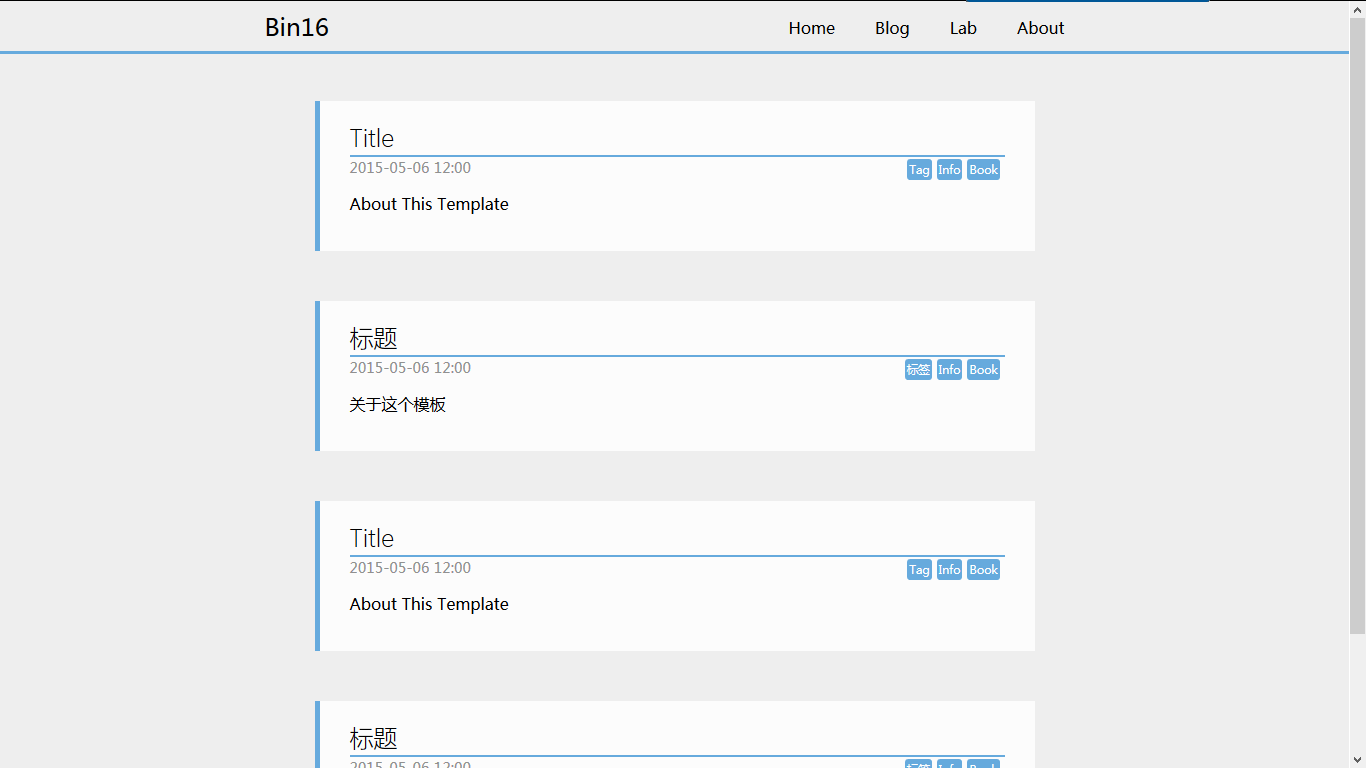Viewport: 1366px width, 768px height.
Task: Click the Tag label on first post
Action: [919, 170]
